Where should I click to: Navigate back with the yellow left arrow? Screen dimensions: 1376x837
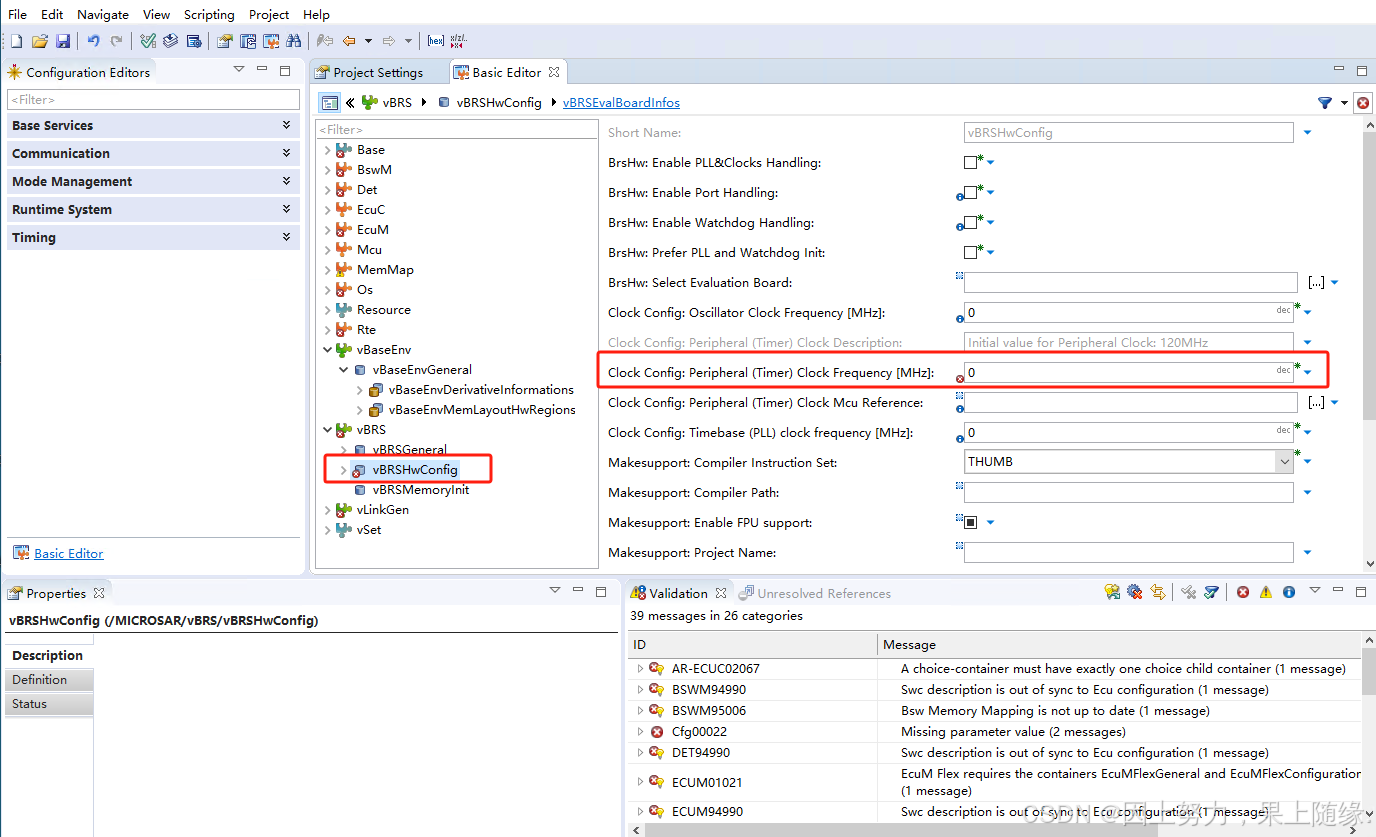coord(349,41)
